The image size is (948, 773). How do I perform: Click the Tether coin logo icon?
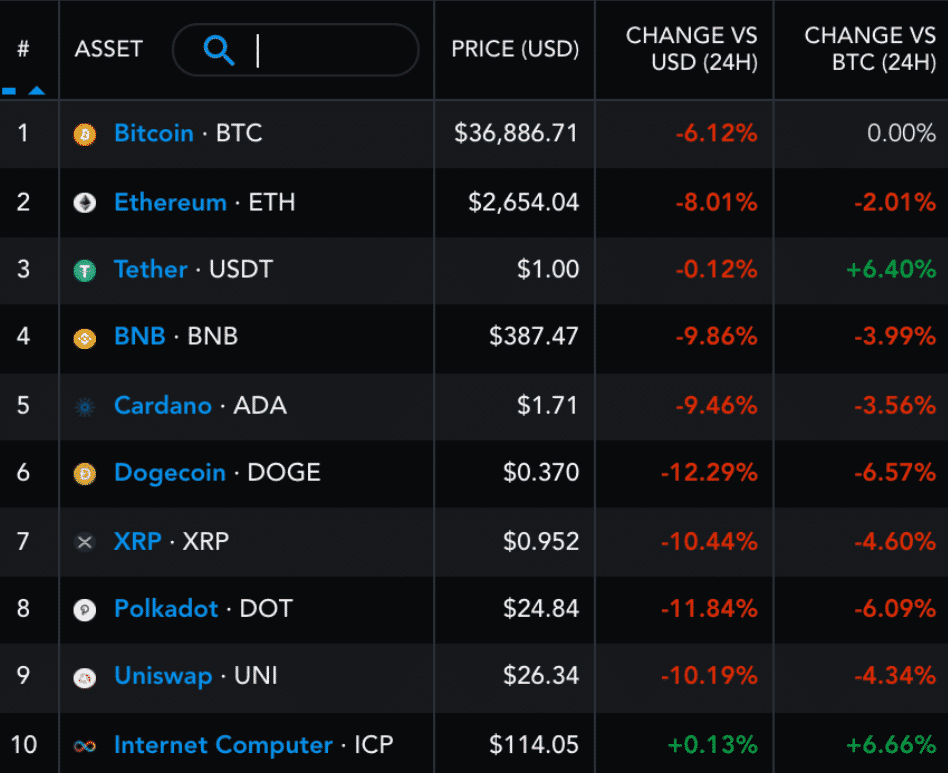(x=85, y=270)
